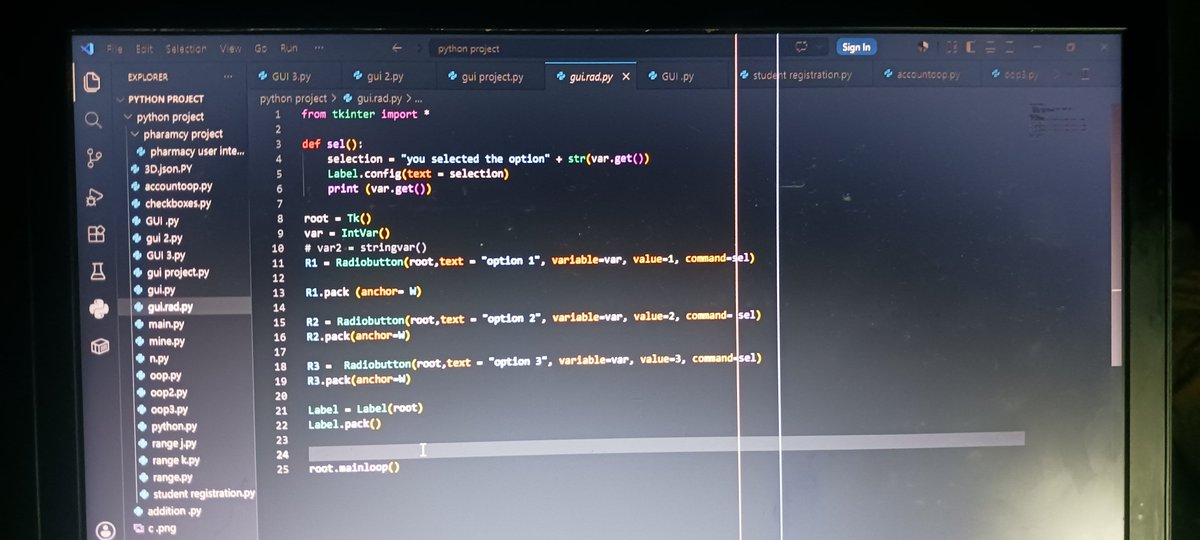The height and width of the screenshot is (540, 1200).
Task: Collapse the pharamcy project folder
Action: [183, 134]
